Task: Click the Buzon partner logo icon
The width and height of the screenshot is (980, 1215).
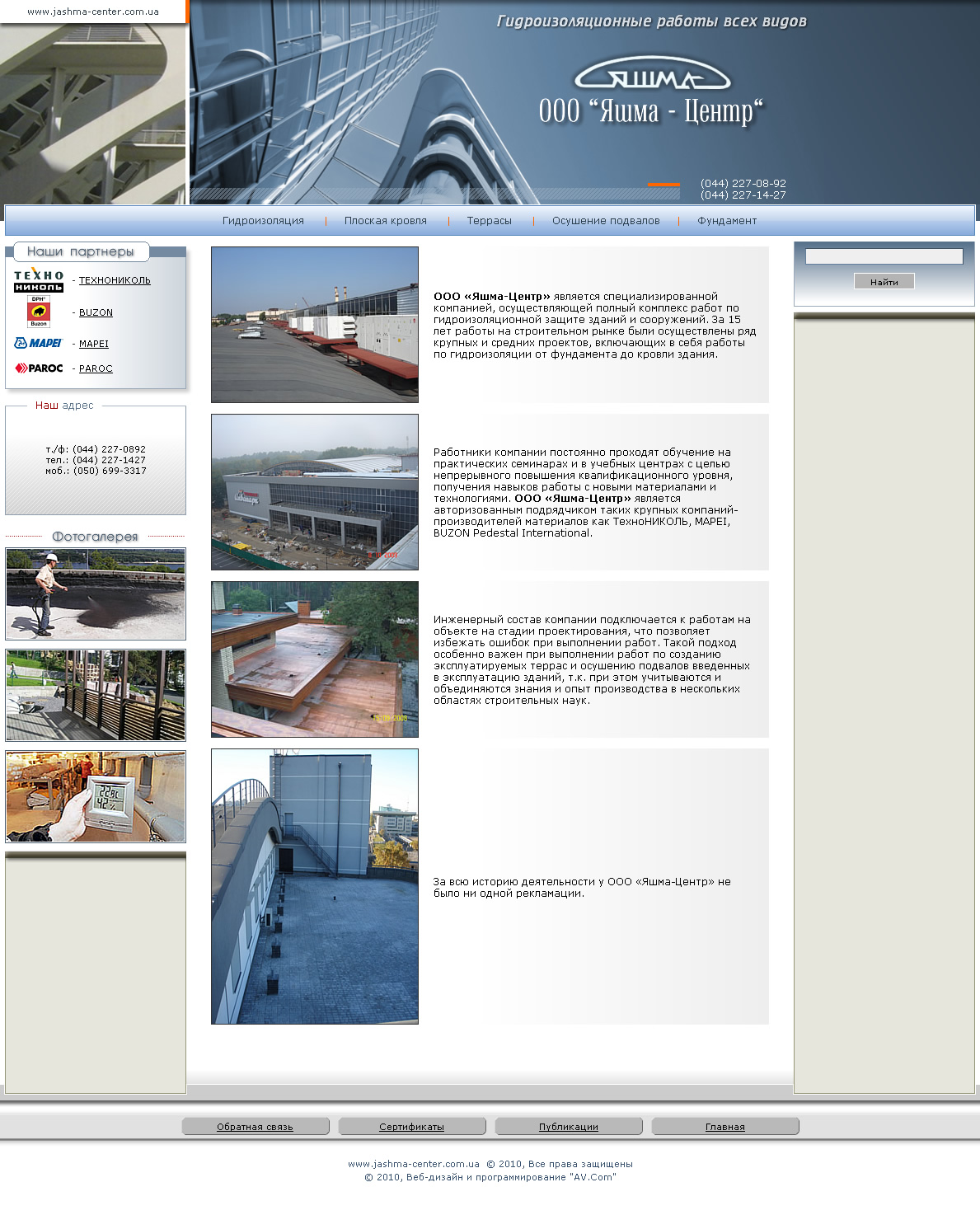Action: (39, 312)
